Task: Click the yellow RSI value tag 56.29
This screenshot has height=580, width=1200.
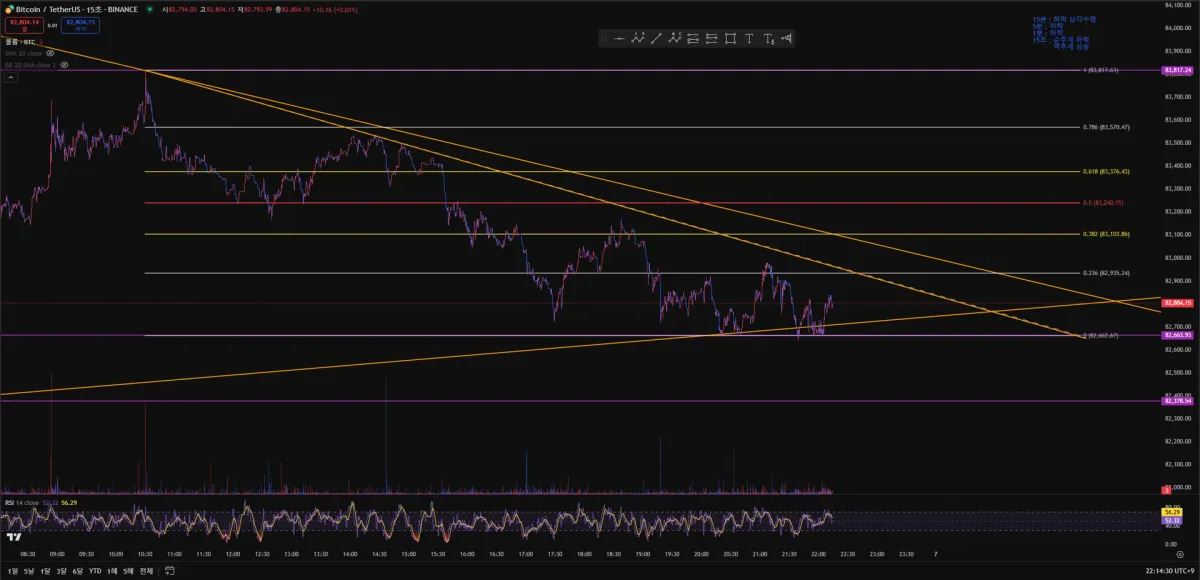Action: (1171, 511)
